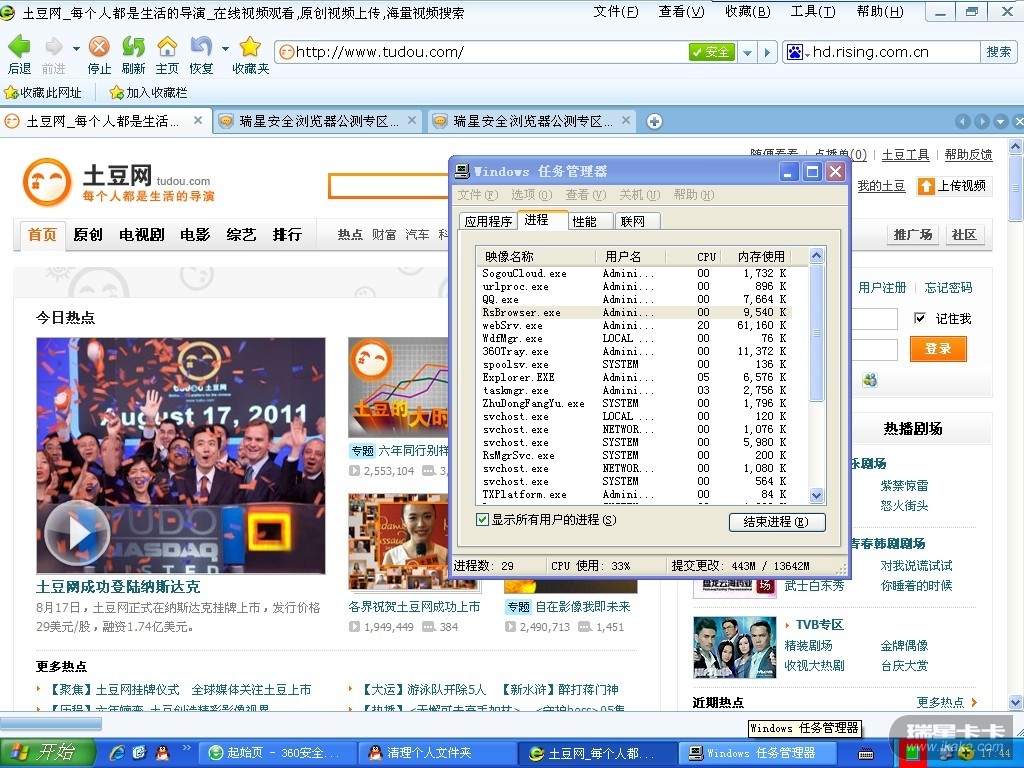Click the orange 登录 login button
Image resolution: width=1024 pixels, height=768 pixels.
pos(938,349)
